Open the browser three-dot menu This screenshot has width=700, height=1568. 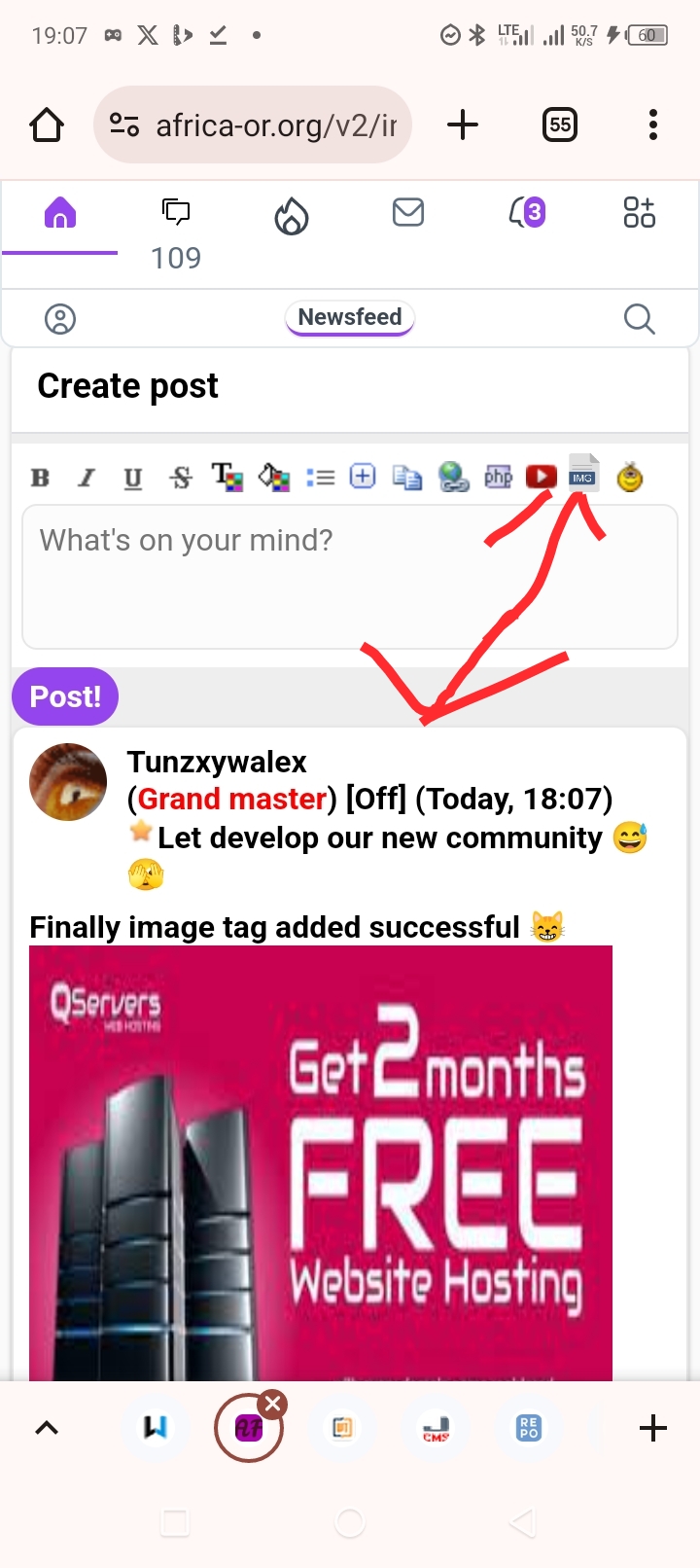click(x=653, y=125)
